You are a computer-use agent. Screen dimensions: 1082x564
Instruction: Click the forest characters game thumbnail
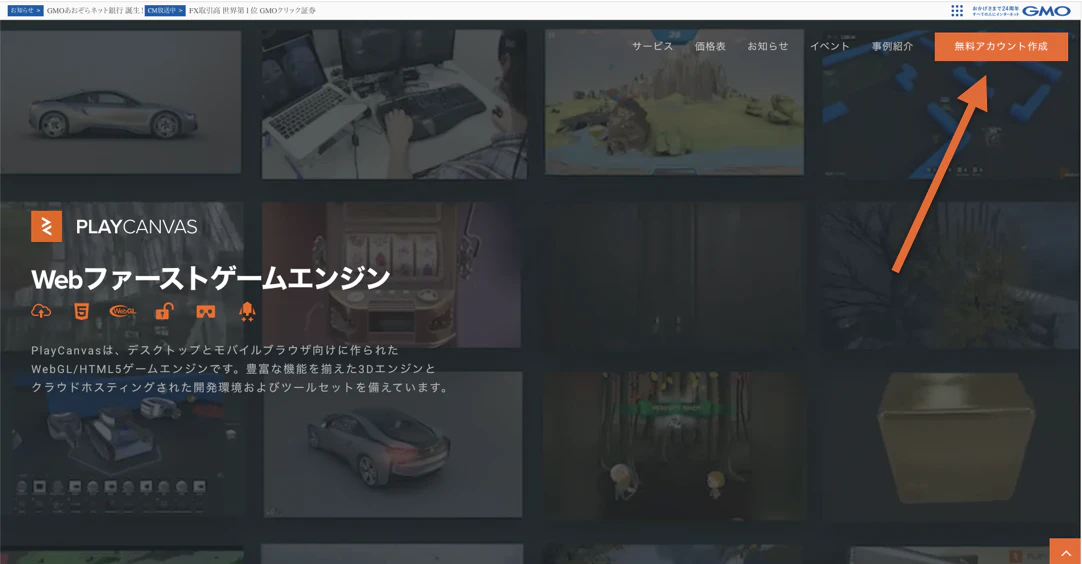[674, 446]
